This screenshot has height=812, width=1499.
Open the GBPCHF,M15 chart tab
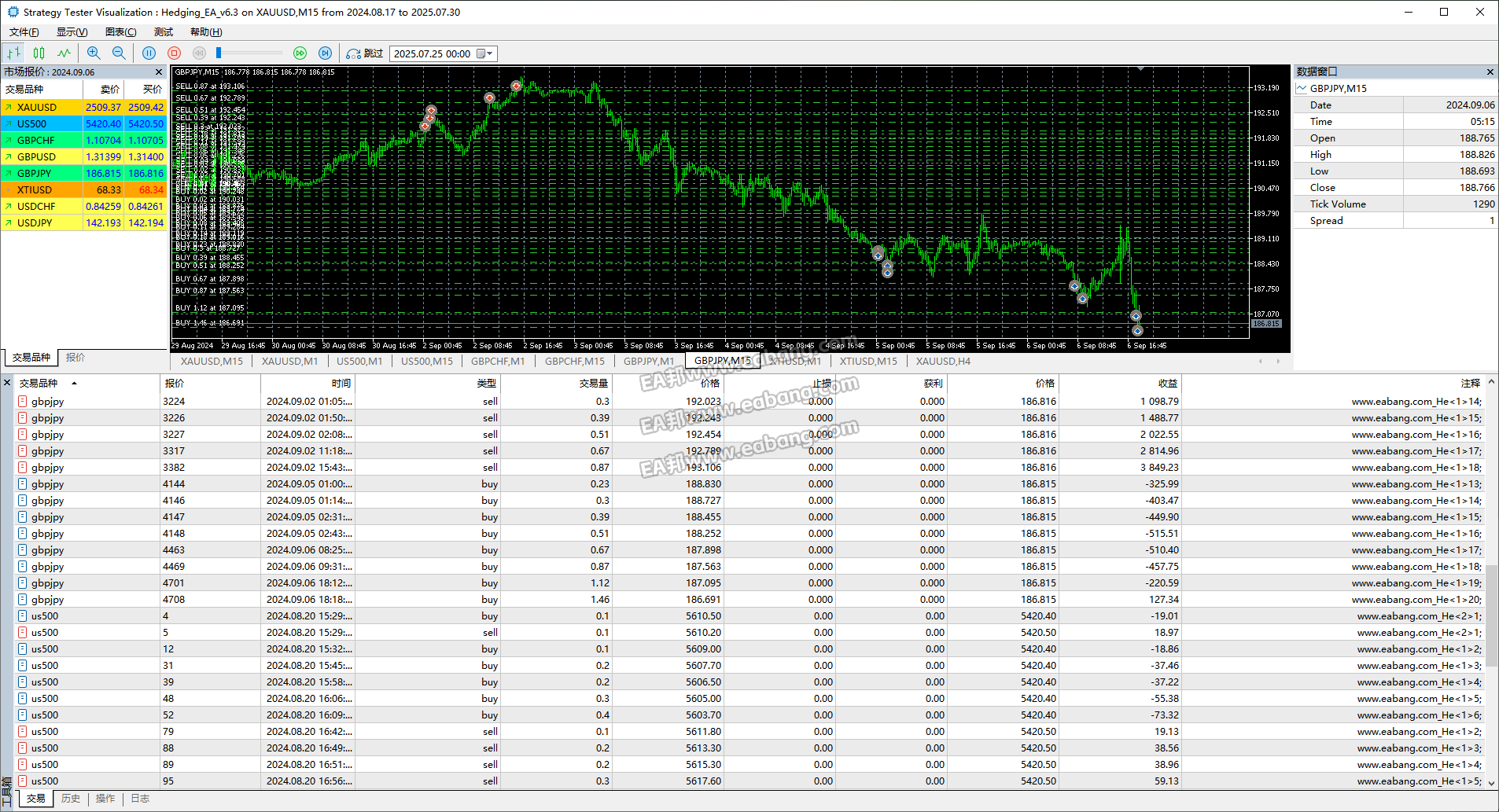(575, 362)
